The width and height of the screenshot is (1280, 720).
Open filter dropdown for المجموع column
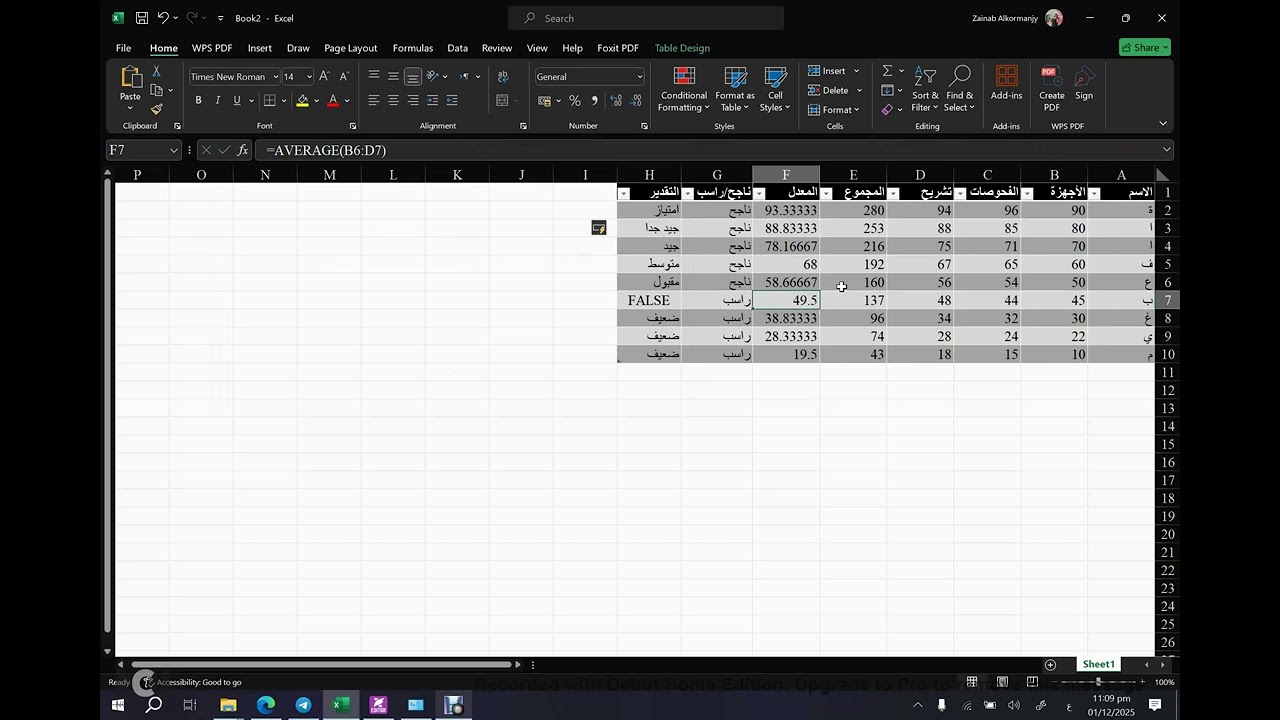point(826,193)
